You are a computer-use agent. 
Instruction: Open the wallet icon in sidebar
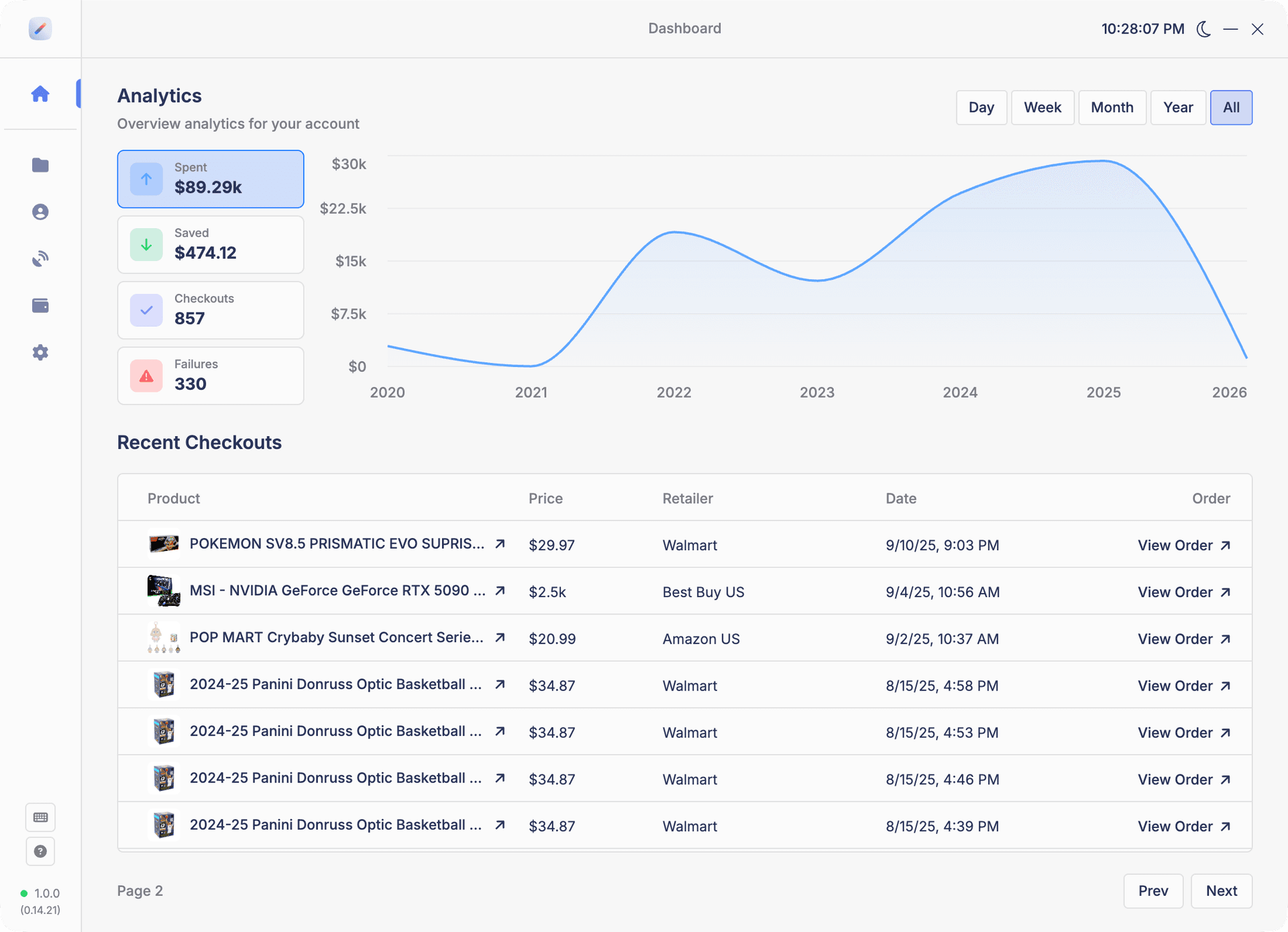tap(40, 306)
